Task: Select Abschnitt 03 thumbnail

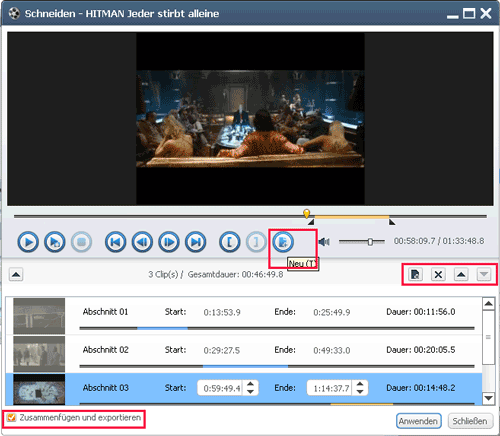Action: coord(39,389)
